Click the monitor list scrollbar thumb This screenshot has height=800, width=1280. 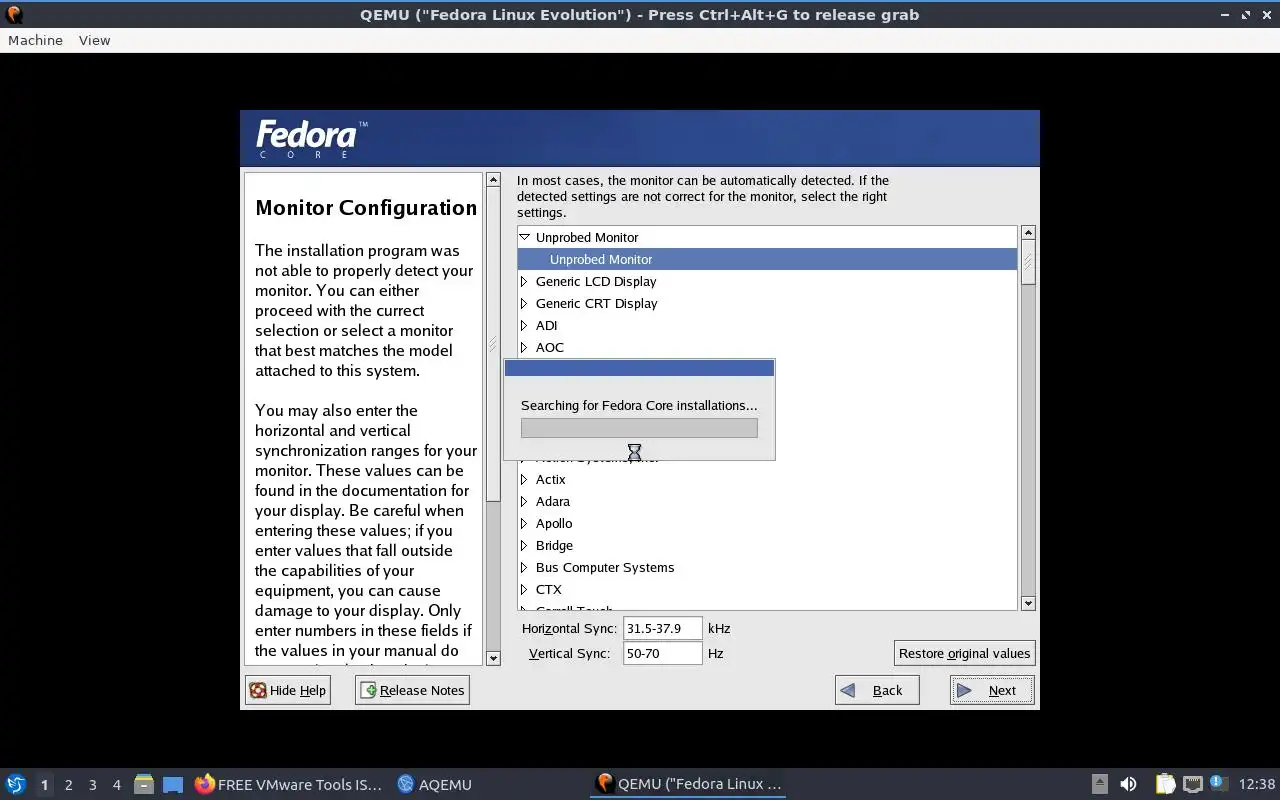tap(1028, 262)
